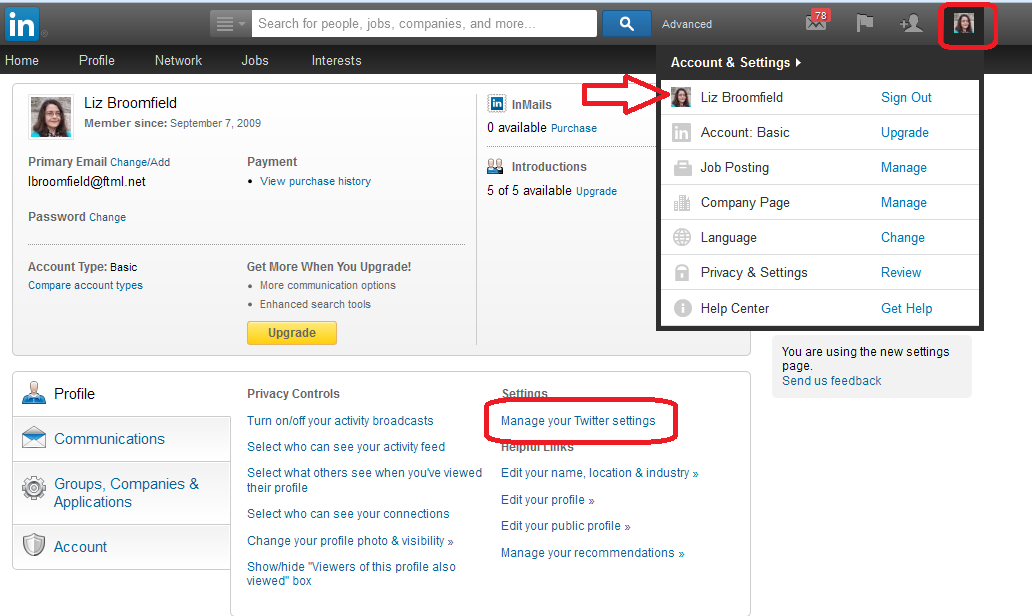Image resolution: width=1032 pixels, height=616 pixels.
Task: Click the Help Center info icon
Action: [x=682, y=308]
